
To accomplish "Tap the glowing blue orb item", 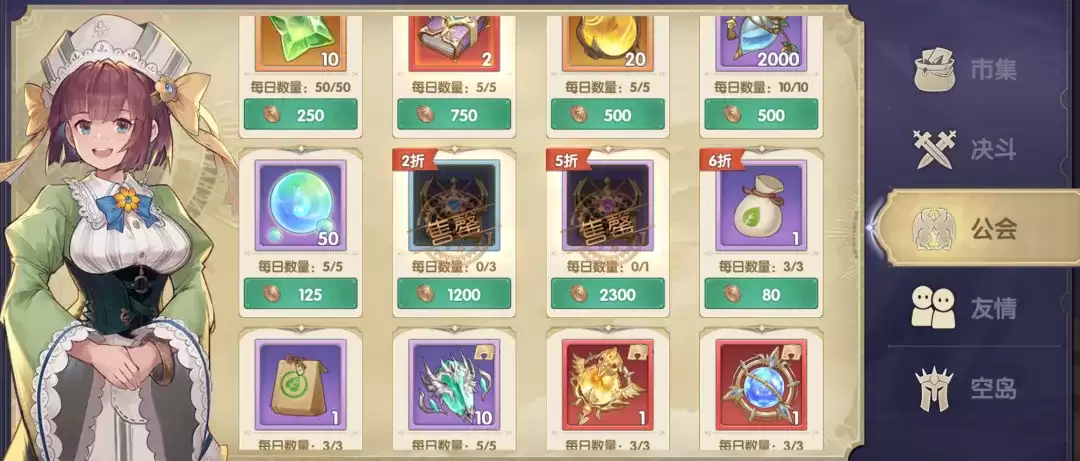I will point(300,205).
